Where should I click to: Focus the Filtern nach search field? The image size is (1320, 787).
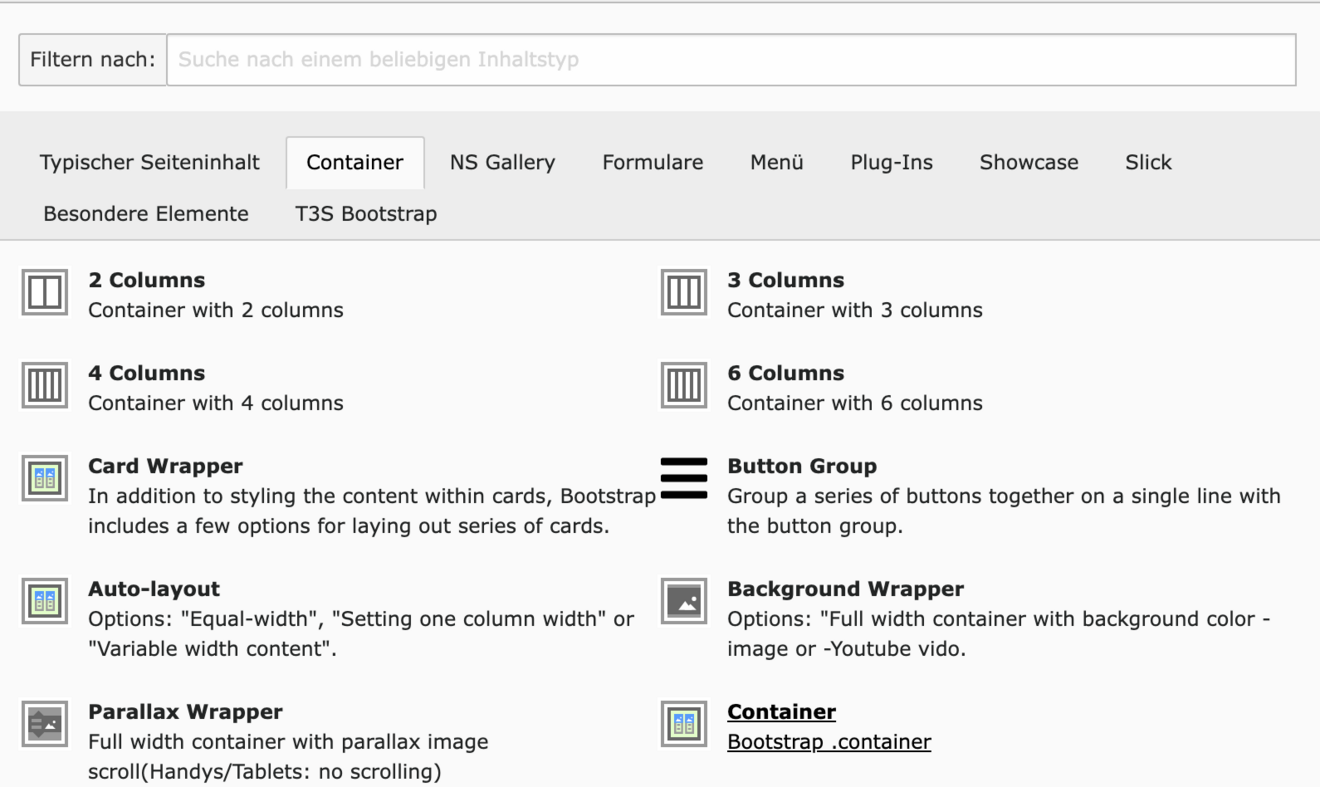tap(730, 59)
